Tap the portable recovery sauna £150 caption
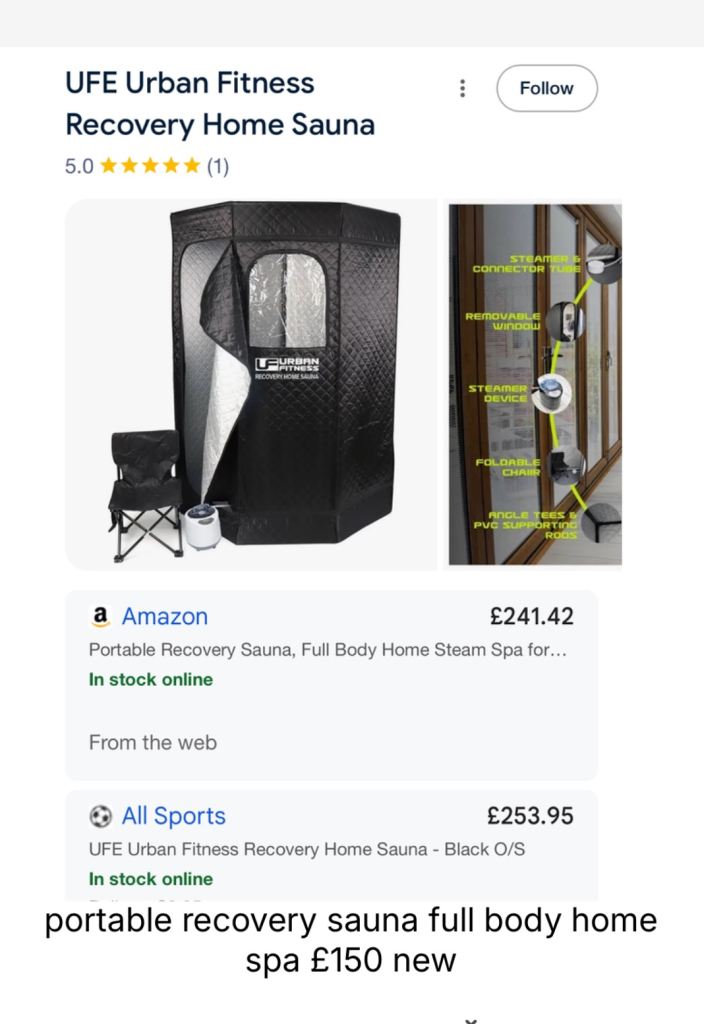 [351, 940]
